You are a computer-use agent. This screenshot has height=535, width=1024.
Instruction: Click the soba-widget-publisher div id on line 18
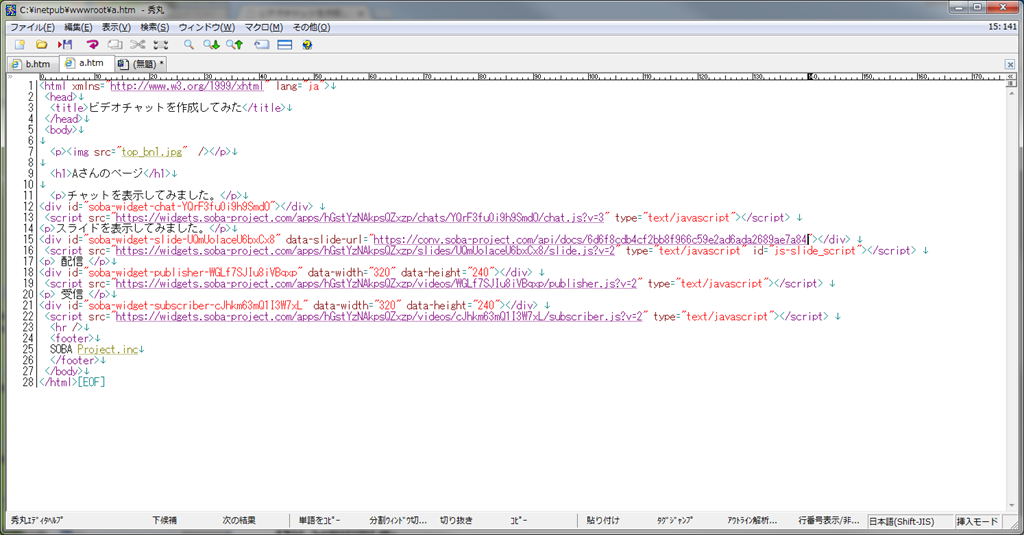point(195,272)
